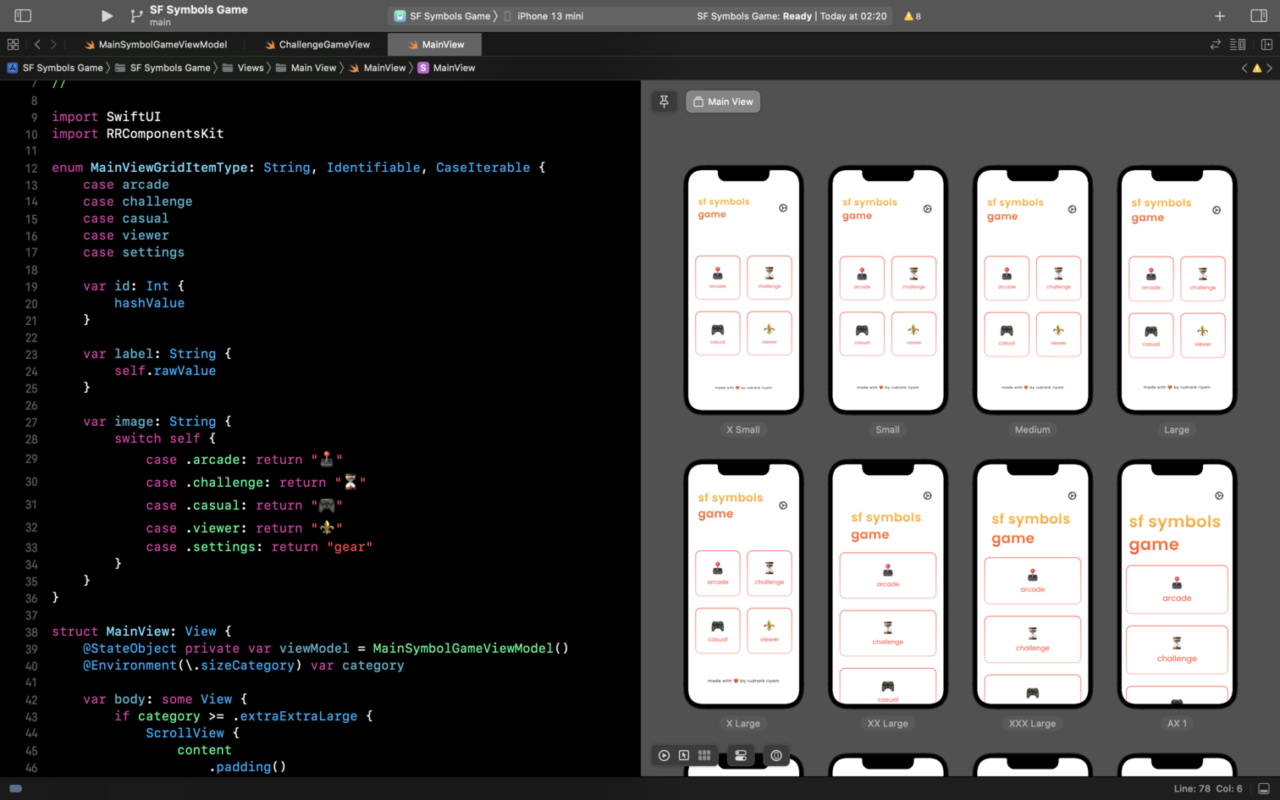The width and height of the screenshot is (1280, 800).
Task: Click the arcade card in XX Large preview
Action: coord(888,575)
